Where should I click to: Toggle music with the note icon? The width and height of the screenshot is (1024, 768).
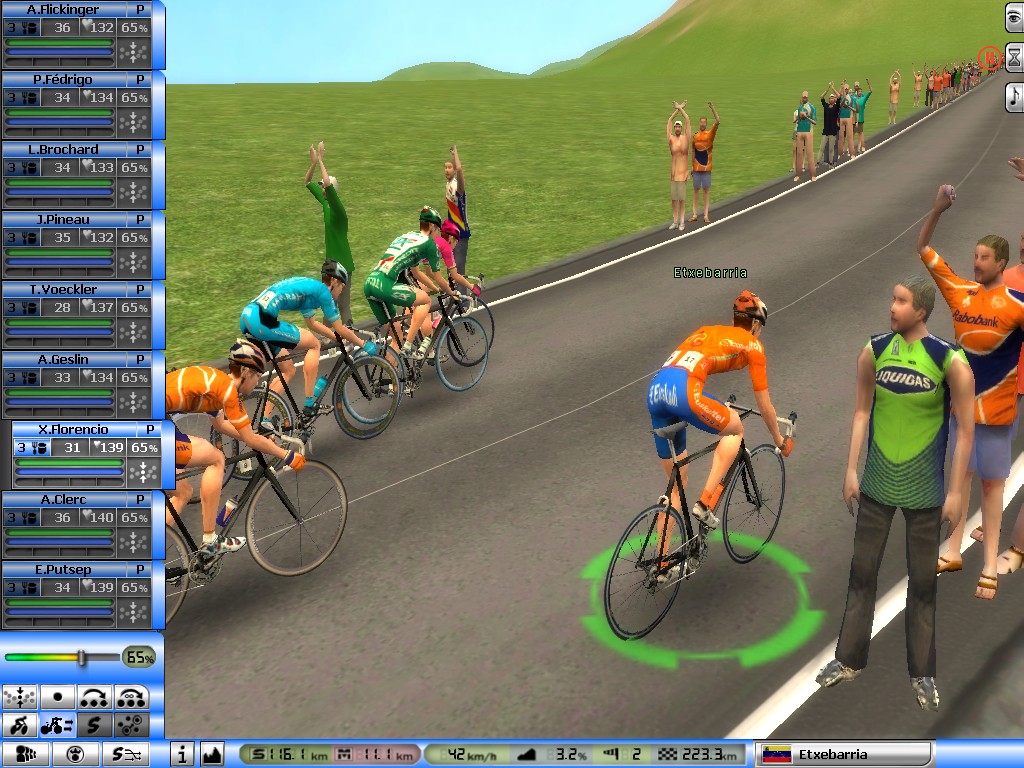[1013, 96]
